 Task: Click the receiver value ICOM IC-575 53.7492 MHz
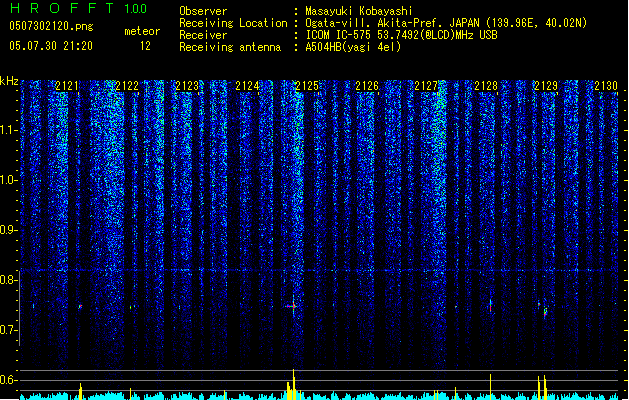401,35
